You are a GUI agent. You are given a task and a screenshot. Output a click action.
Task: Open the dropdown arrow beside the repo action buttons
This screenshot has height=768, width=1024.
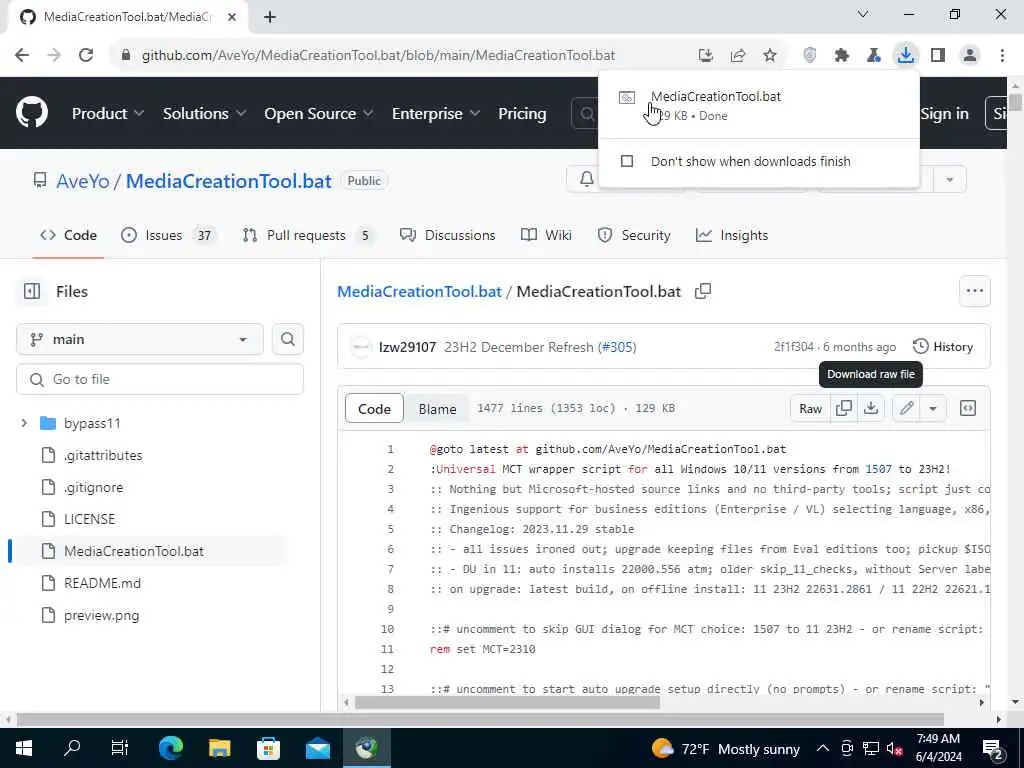[x=950, y=180]
